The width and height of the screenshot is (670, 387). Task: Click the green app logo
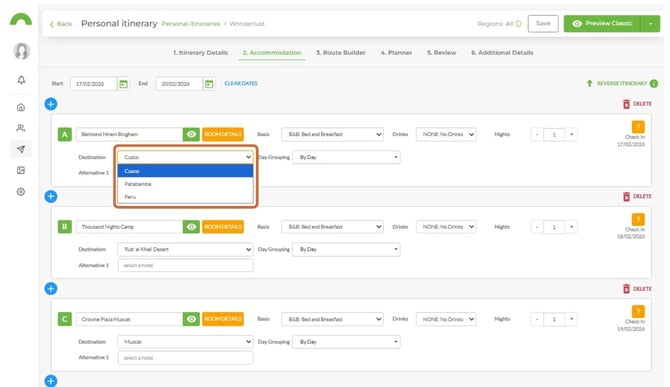point(21,20)
